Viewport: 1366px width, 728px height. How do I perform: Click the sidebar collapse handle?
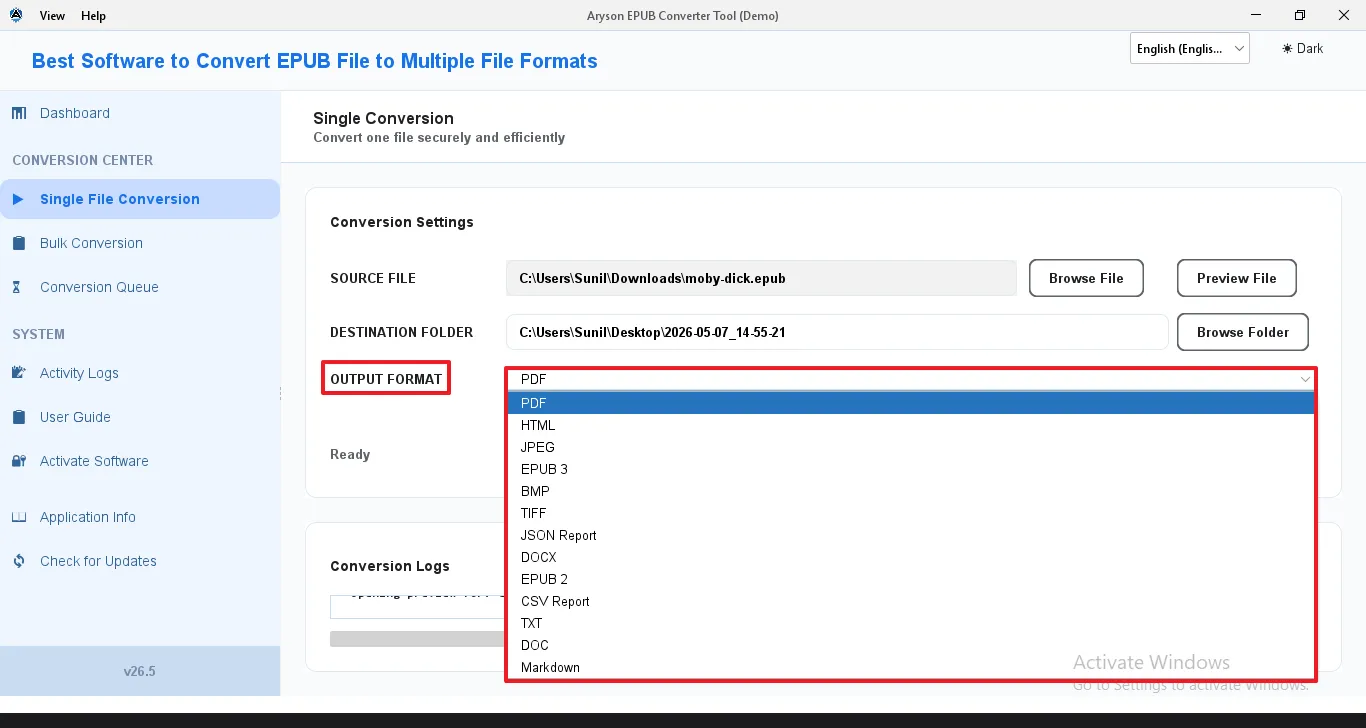280,394
